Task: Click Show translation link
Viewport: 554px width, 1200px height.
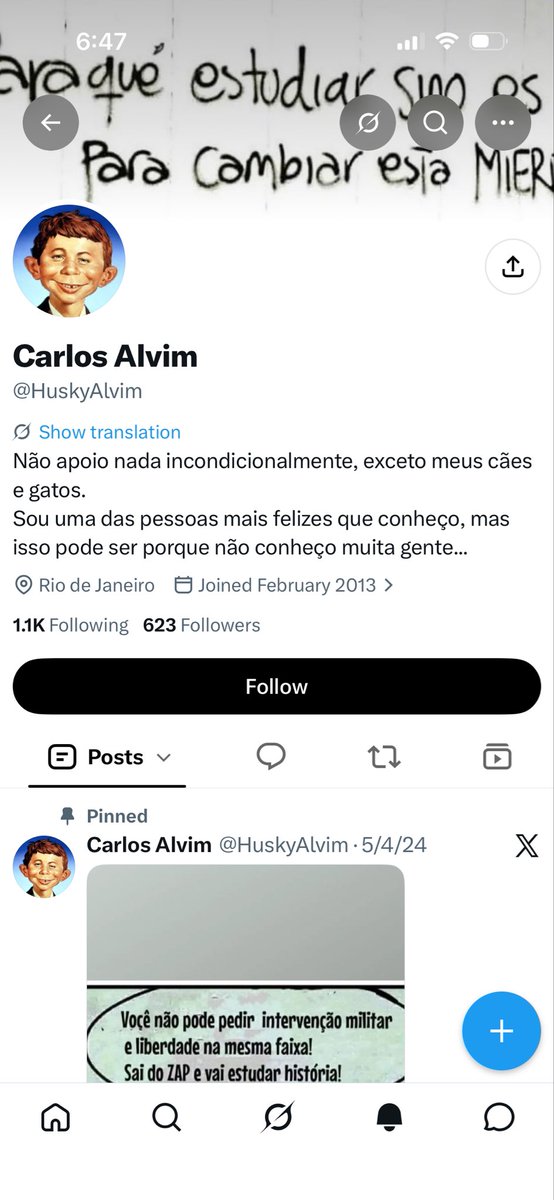Action: [110, 432]
